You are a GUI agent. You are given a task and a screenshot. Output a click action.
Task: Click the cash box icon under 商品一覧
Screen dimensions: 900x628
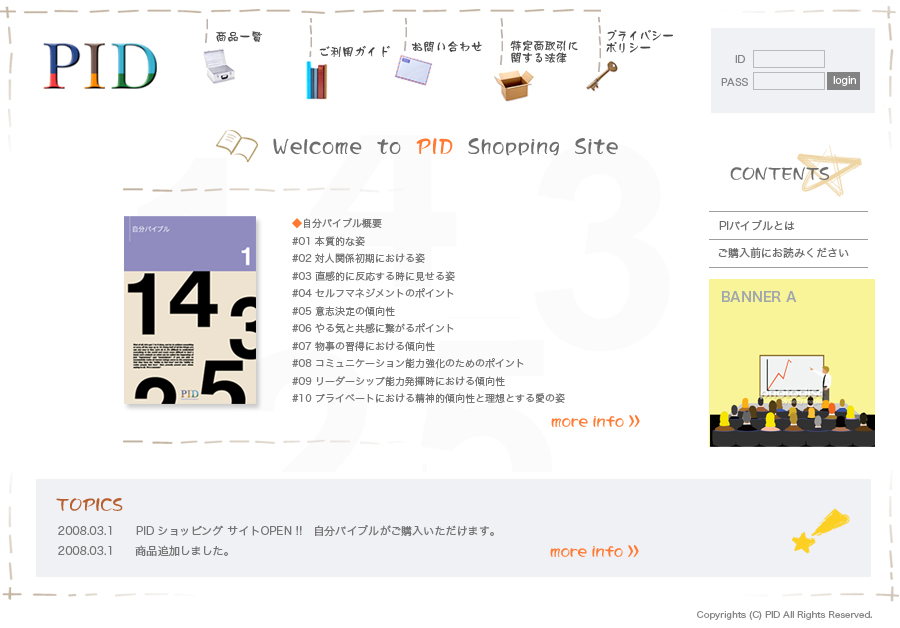point(218,66)
